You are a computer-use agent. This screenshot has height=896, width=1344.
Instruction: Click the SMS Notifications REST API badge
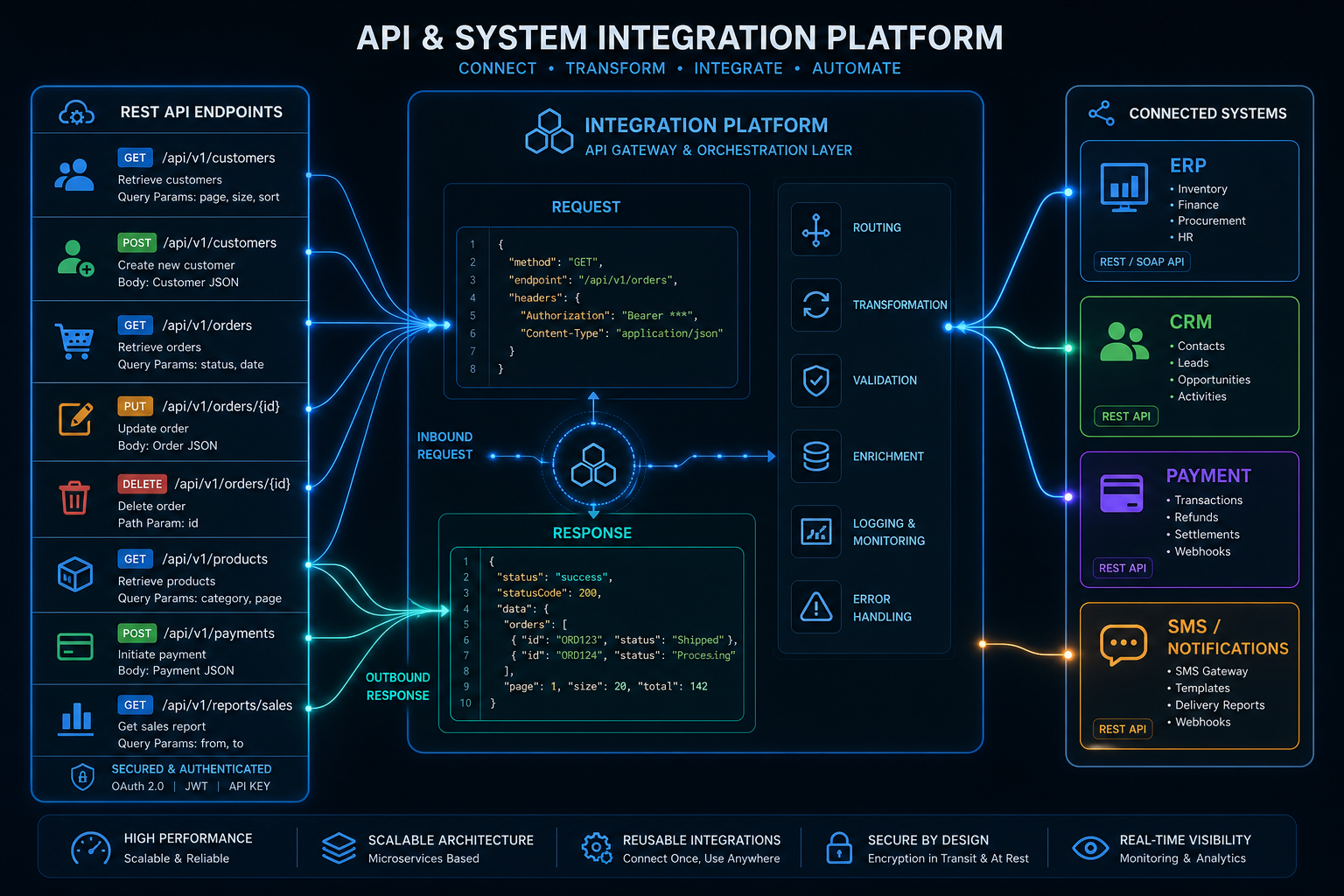(x=1123, y=729)
